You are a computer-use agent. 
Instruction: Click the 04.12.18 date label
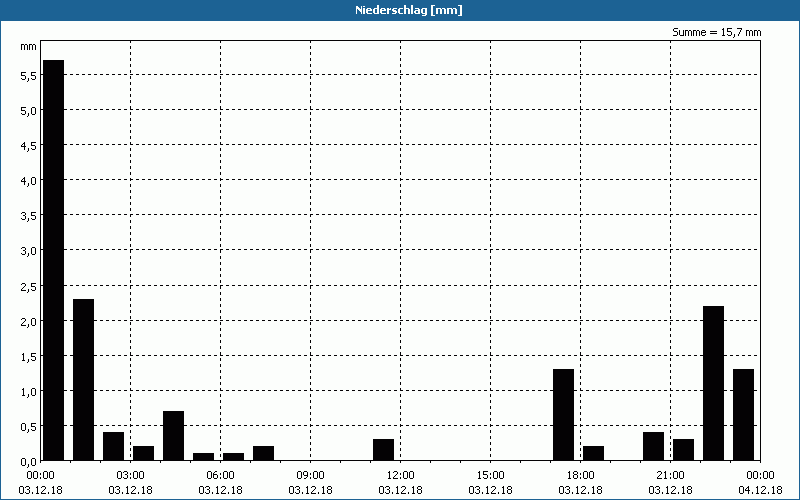[x=760, y=490]
